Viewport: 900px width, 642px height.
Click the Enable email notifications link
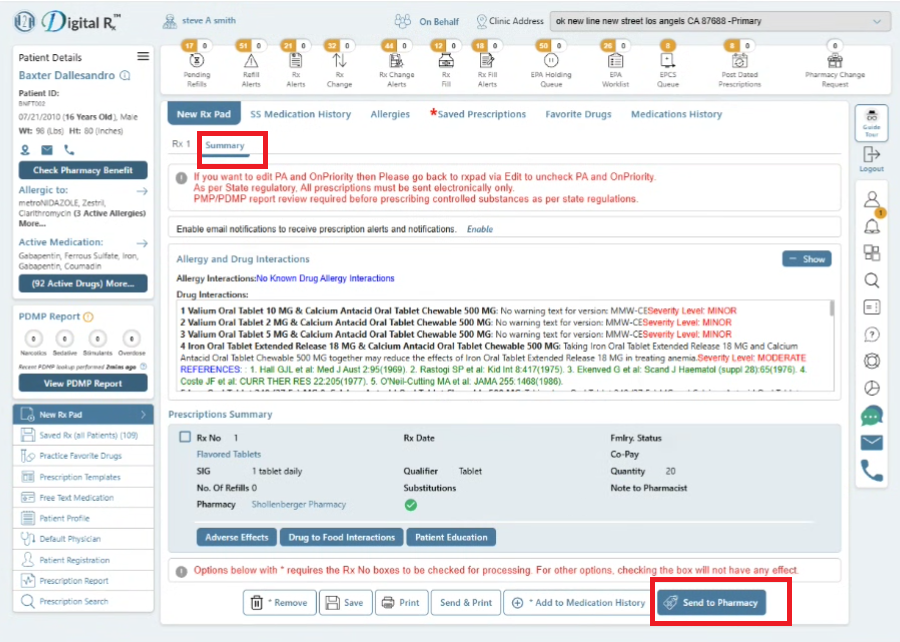(x=480, y=229)
